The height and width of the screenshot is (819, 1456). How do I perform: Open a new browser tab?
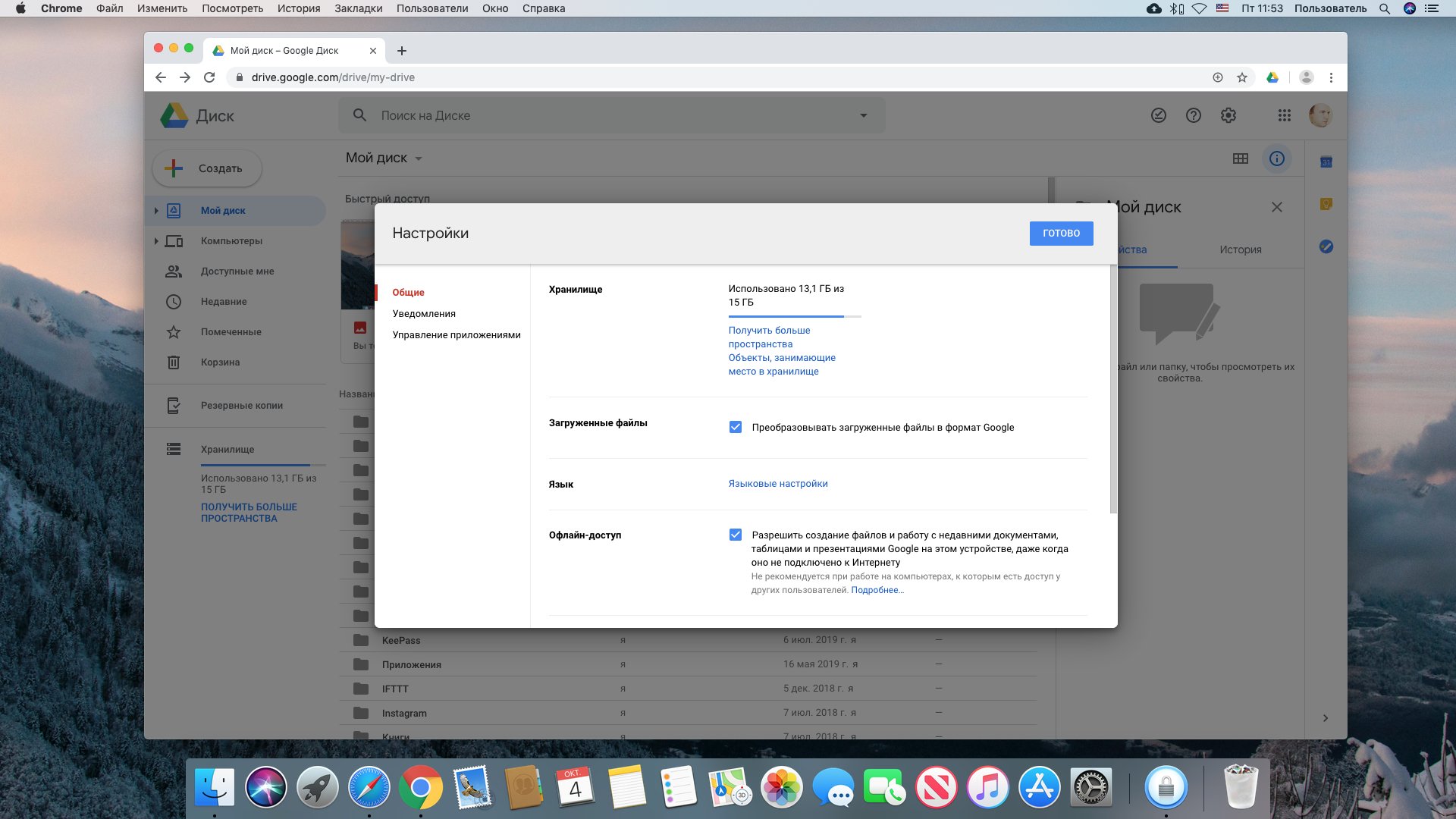tap(402, 51)
